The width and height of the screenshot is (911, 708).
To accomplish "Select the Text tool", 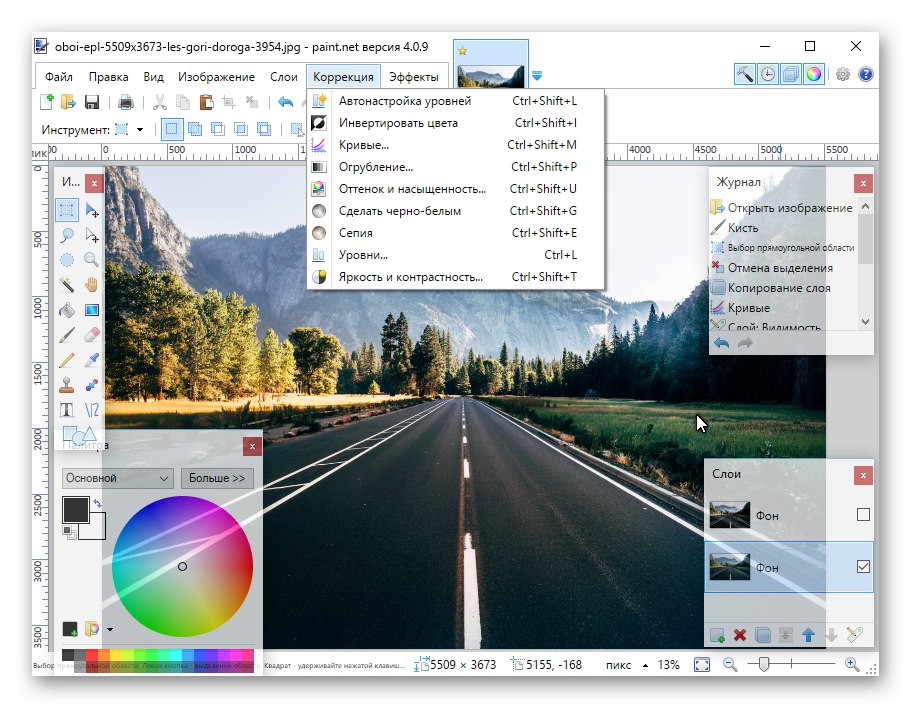I will 67,409.
